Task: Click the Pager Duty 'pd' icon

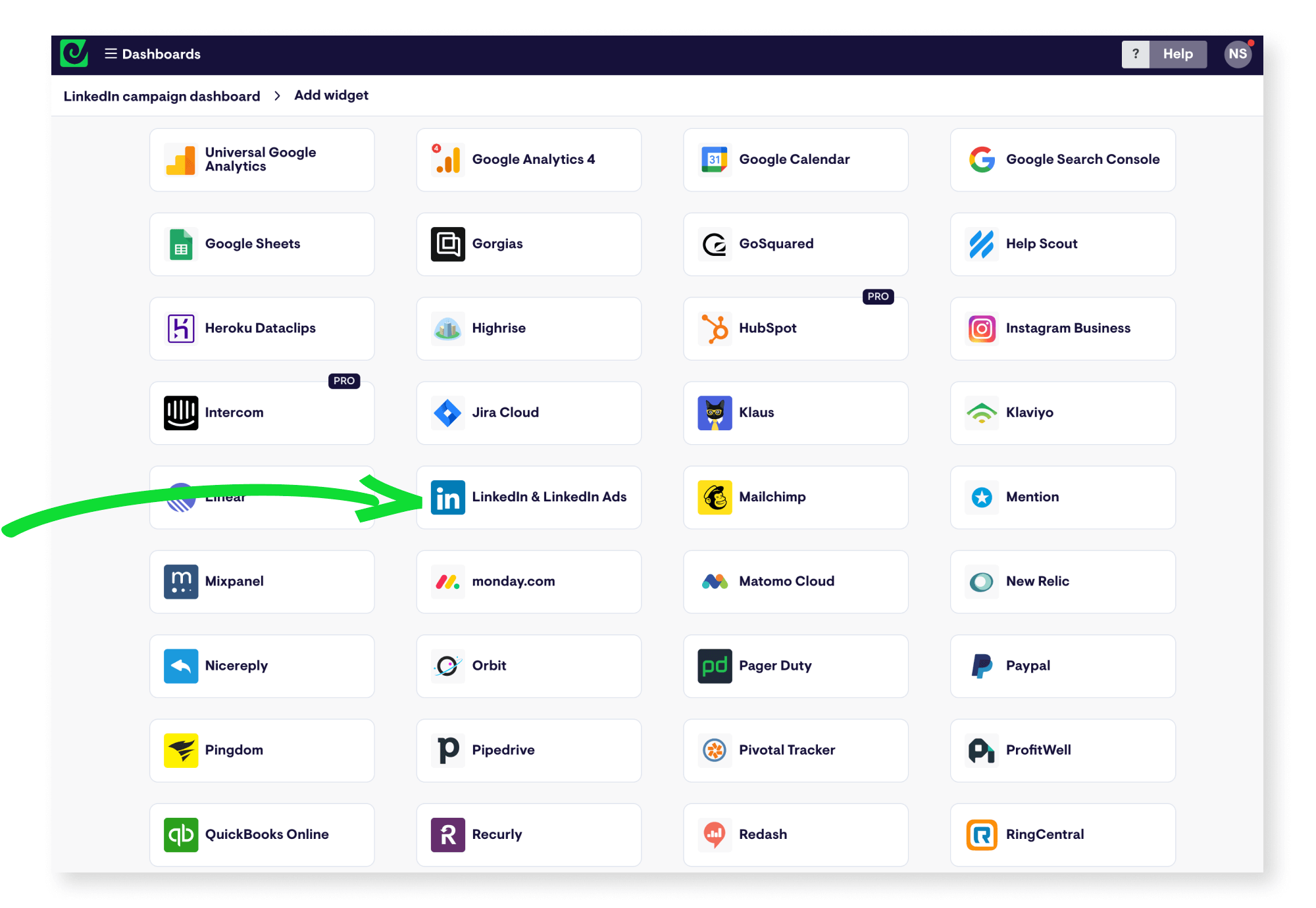Action: tap(715, 666)
